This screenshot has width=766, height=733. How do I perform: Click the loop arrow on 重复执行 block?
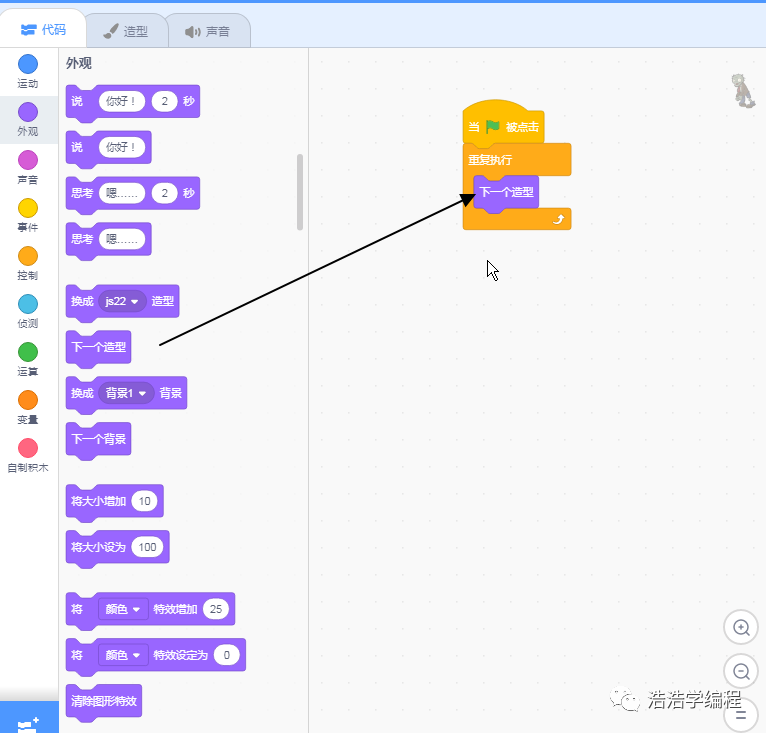(558, 219)
